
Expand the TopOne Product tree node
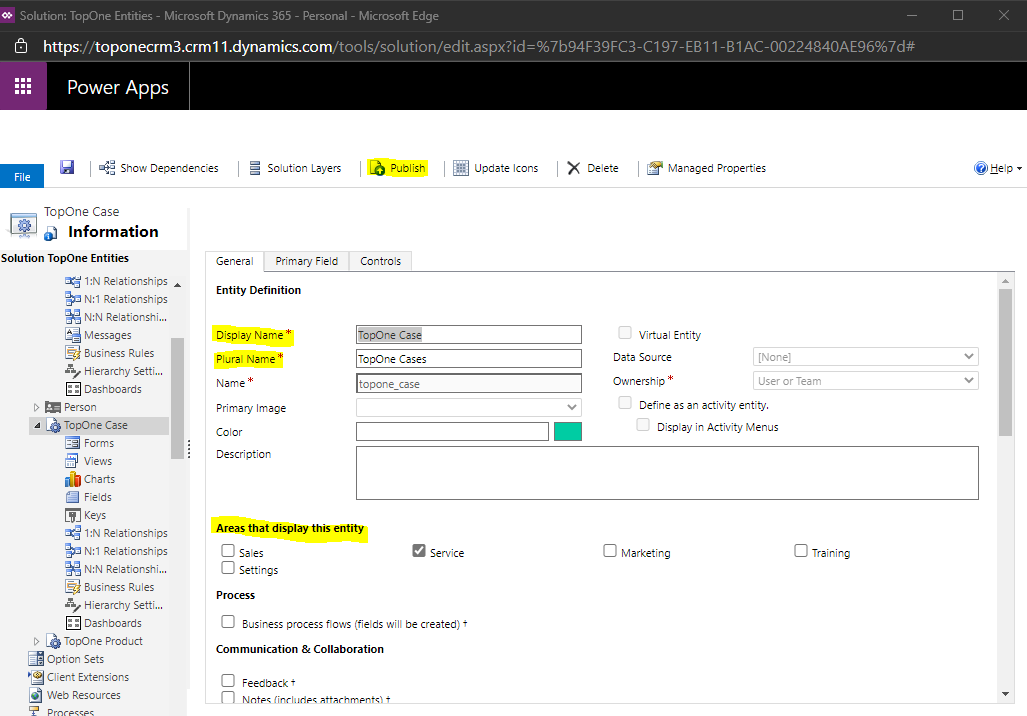pos(37,641)
